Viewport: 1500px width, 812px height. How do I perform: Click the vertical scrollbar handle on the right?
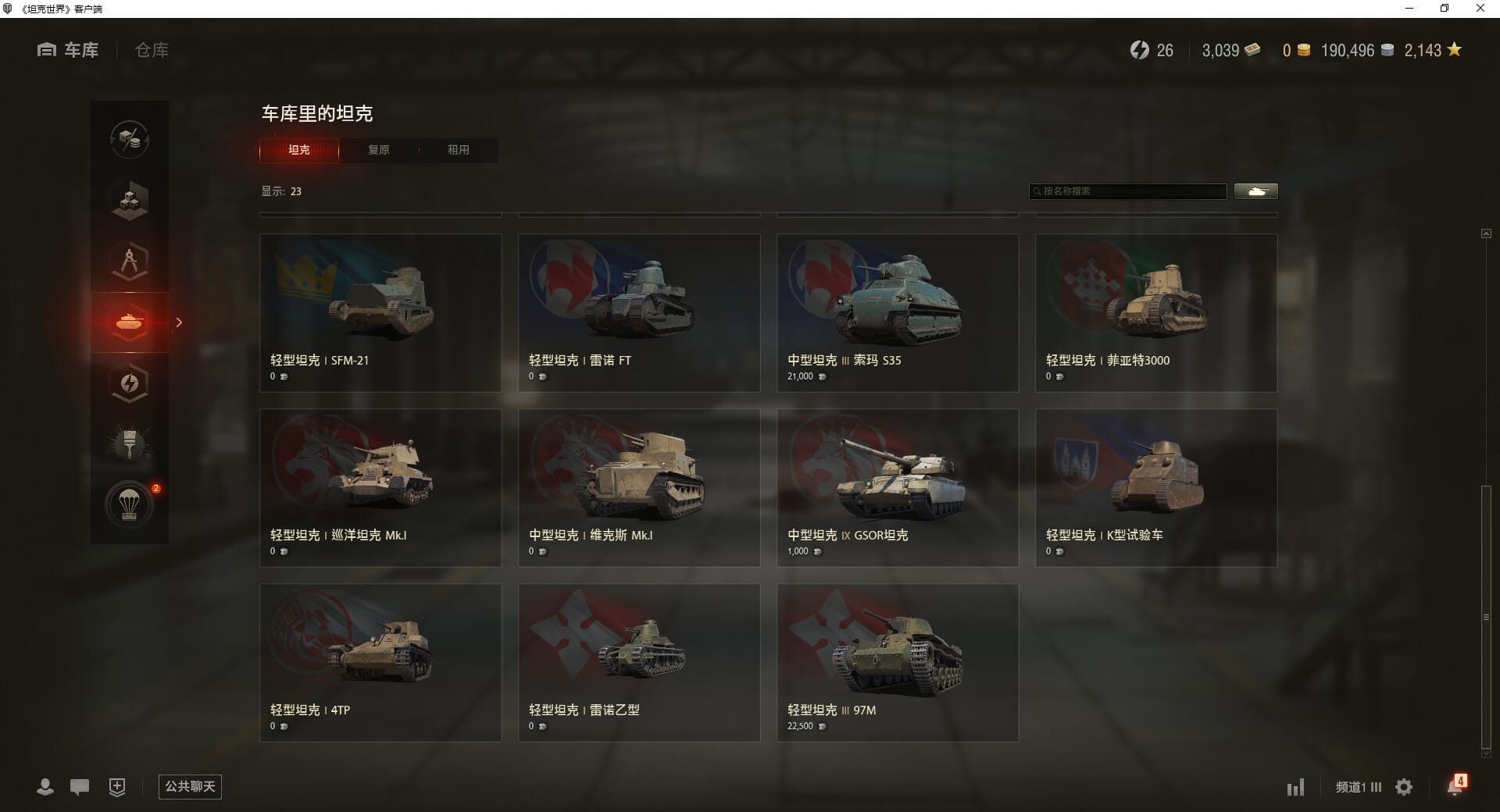[1486, 617]
